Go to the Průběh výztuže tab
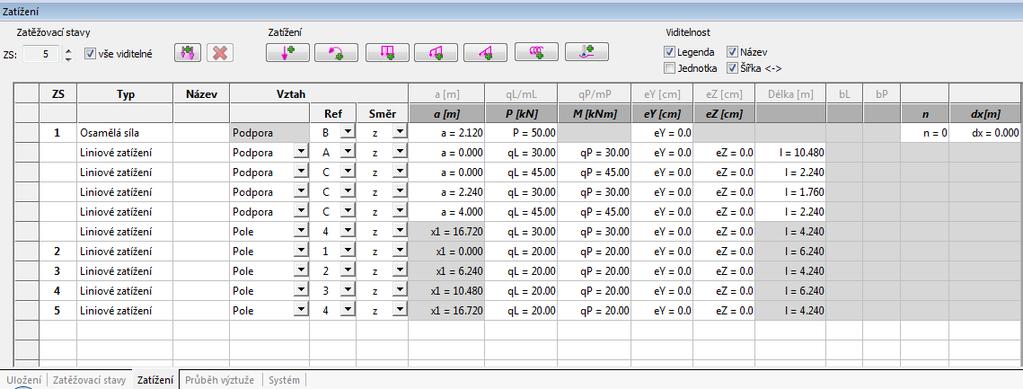This screenshot has height=389, width=1023. click(219, 380)
